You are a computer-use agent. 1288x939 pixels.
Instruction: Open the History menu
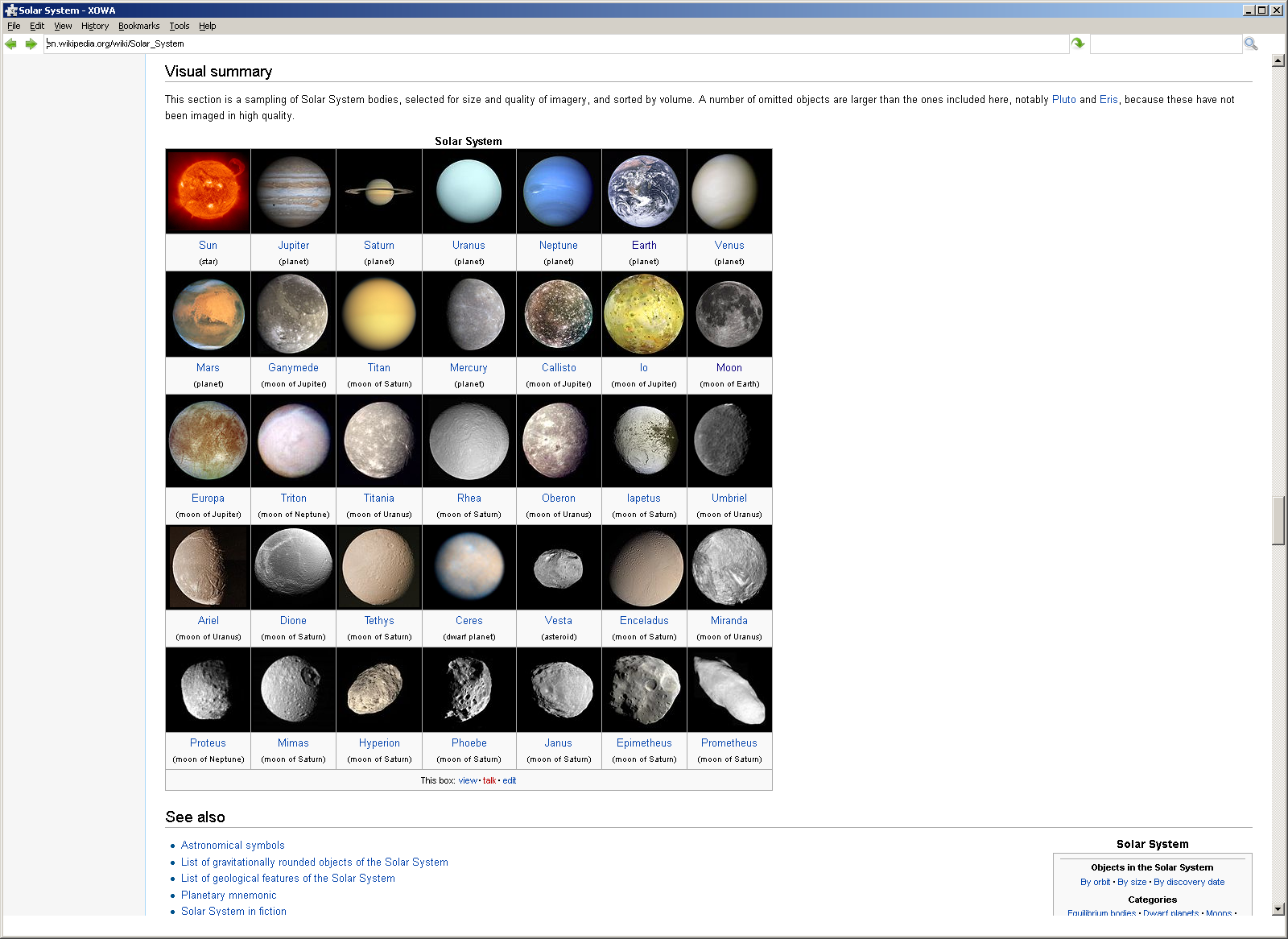(94, 26)
